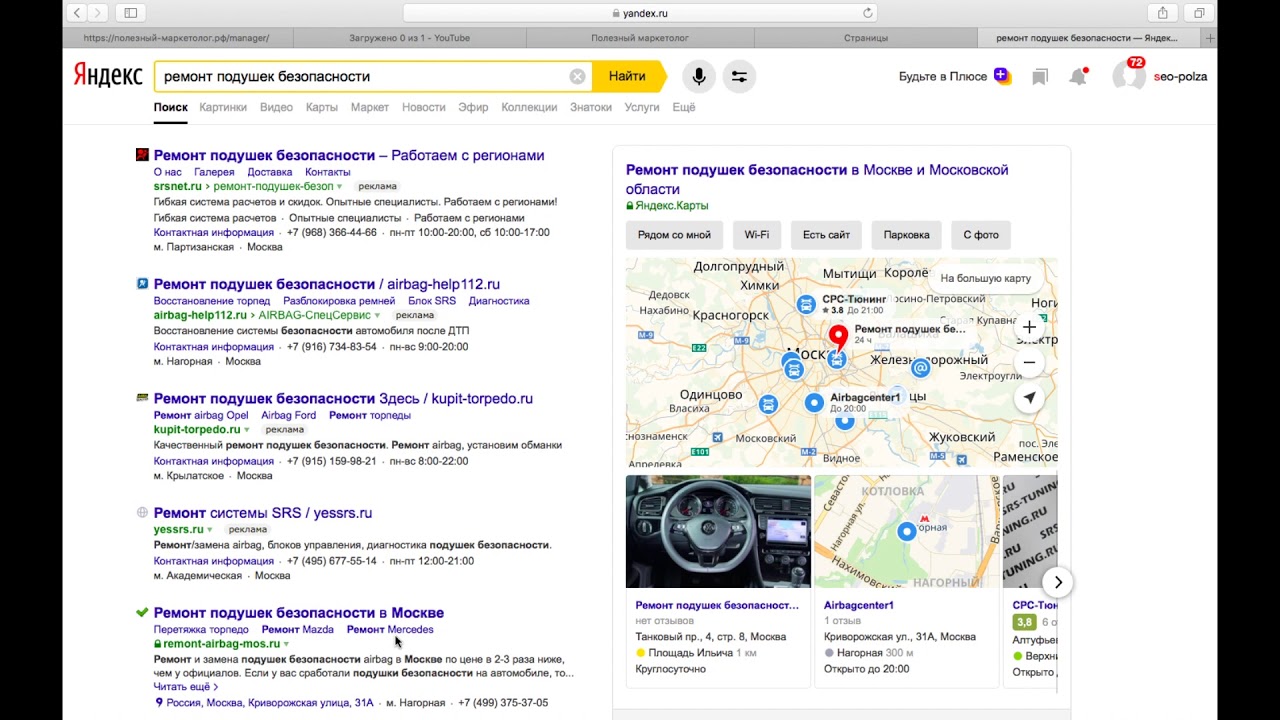Screen dimensions: 1280x720
Task: Click the car dashboard photo thumbnail
Action: tap(718, 531)
